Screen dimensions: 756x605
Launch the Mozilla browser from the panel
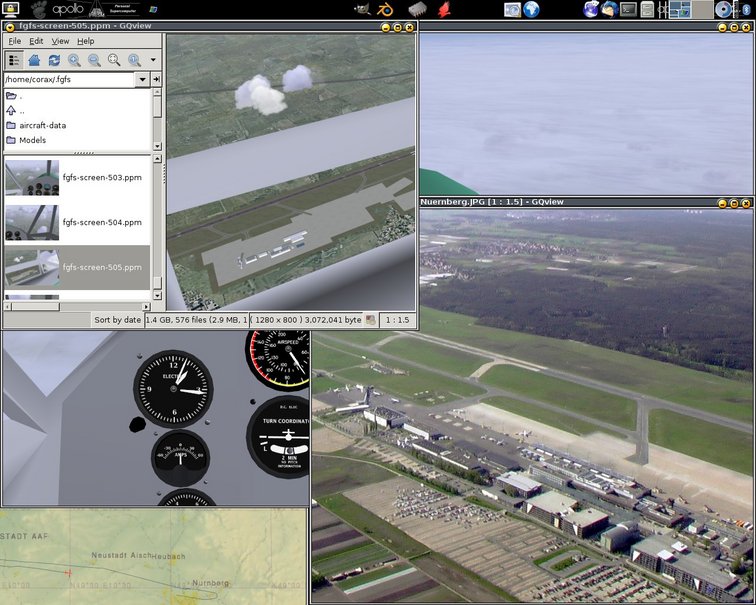[x=591, y=9]
